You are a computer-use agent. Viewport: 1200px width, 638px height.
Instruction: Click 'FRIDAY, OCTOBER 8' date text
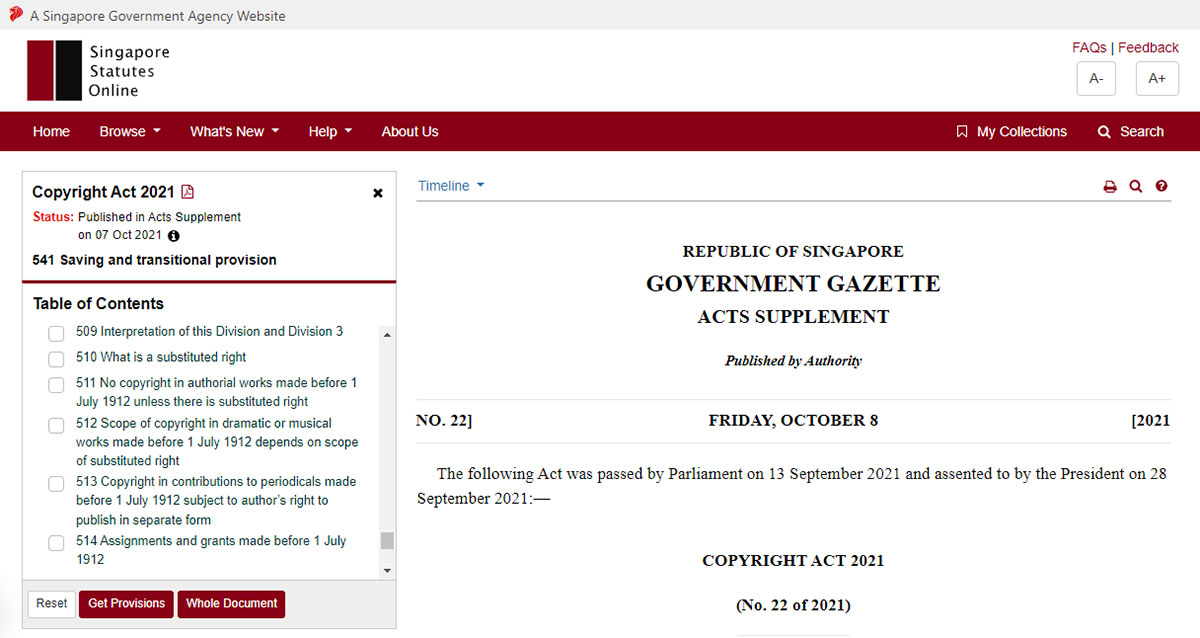793,421
